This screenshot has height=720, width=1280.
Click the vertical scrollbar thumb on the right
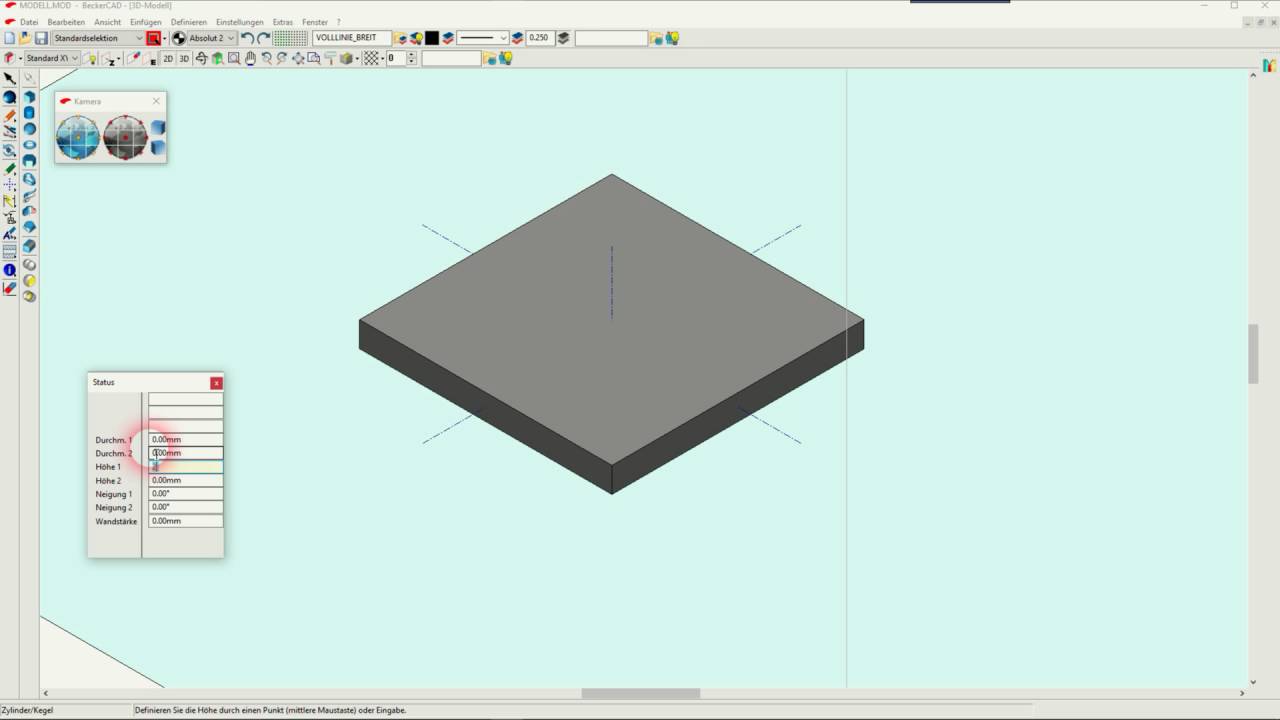pyautogui.click(x=1253, y=354)
